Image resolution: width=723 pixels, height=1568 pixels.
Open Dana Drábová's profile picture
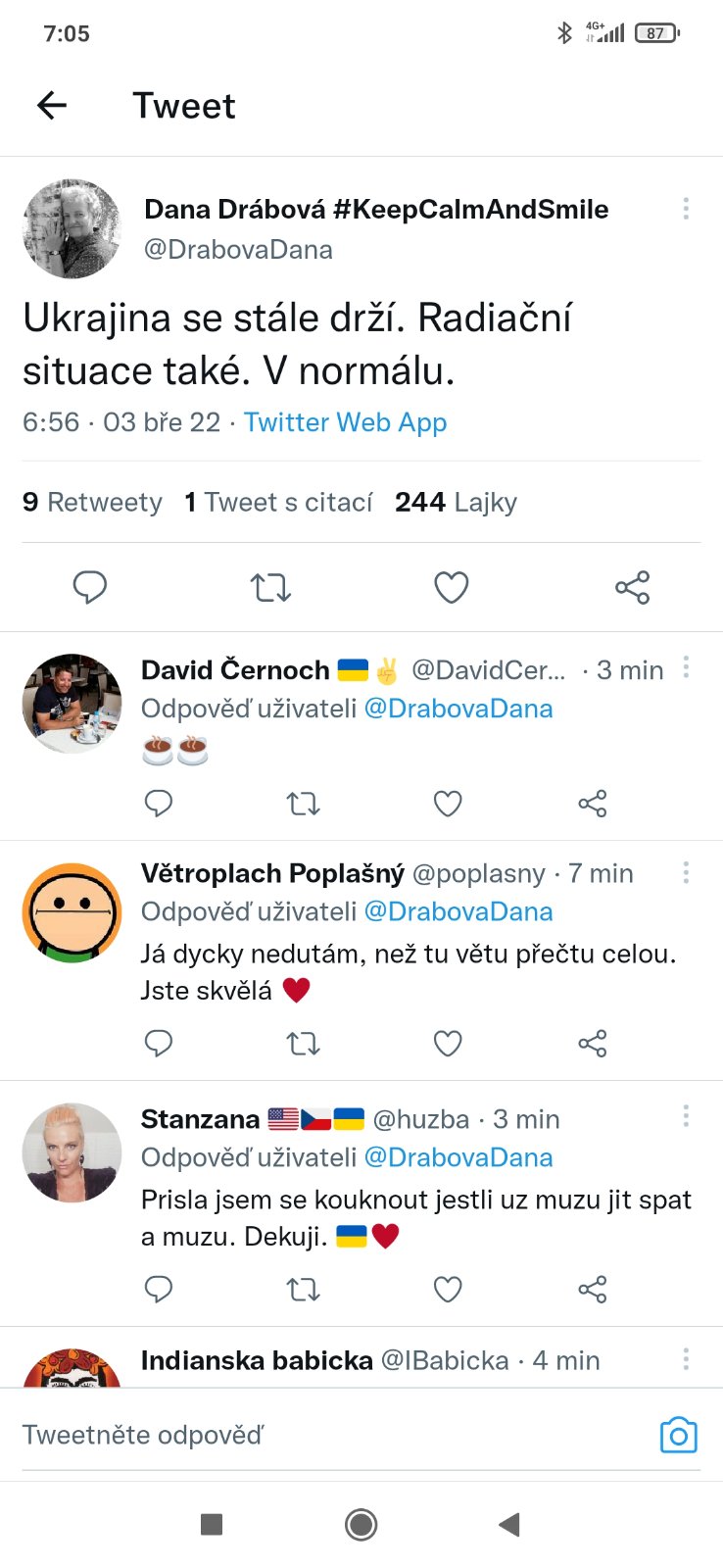coord(72,228)
